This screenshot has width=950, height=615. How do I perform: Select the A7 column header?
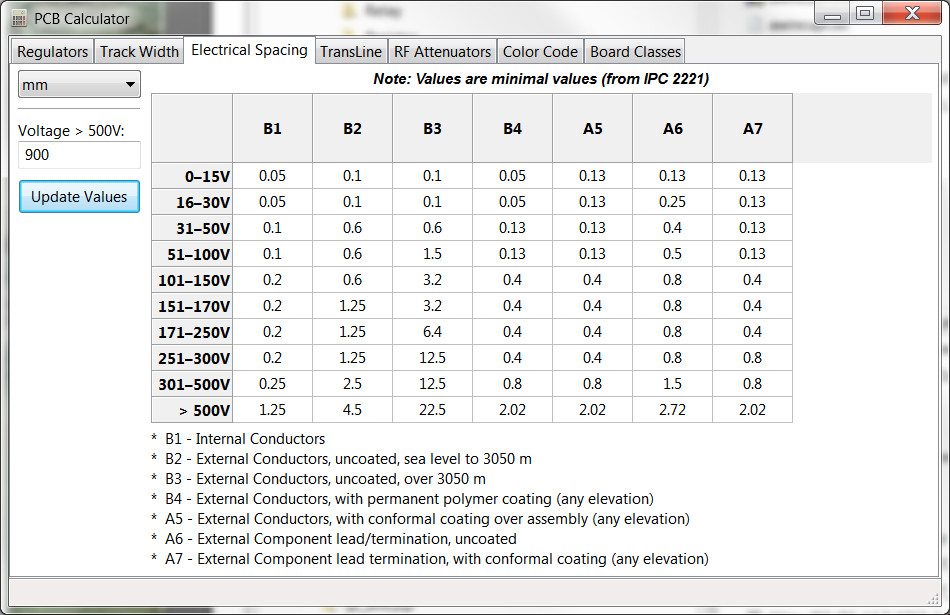click(x=752, y=128)
